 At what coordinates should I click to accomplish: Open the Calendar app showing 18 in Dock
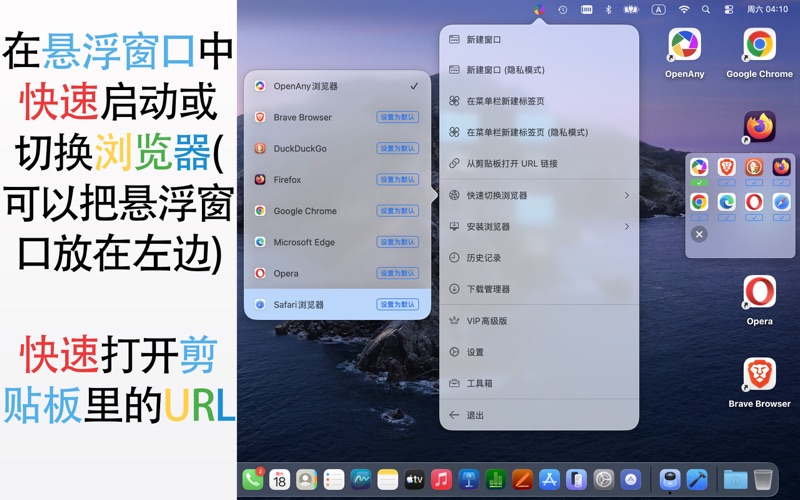coord(280,480)
